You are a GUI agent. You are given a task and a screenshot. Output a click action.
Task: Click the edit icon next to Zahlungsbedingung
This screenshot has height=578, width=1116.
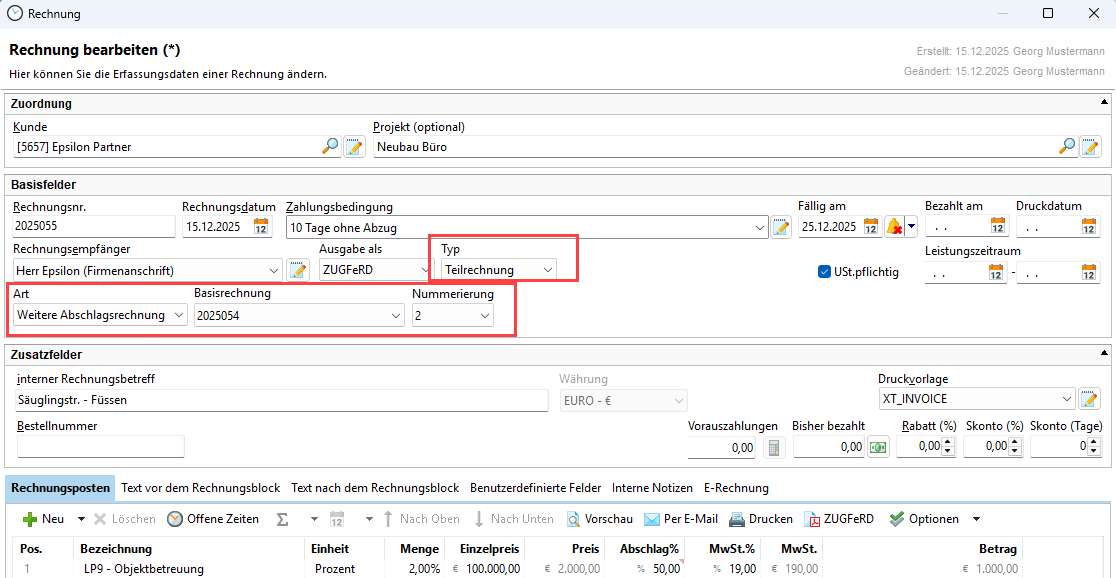coord(782,227)
